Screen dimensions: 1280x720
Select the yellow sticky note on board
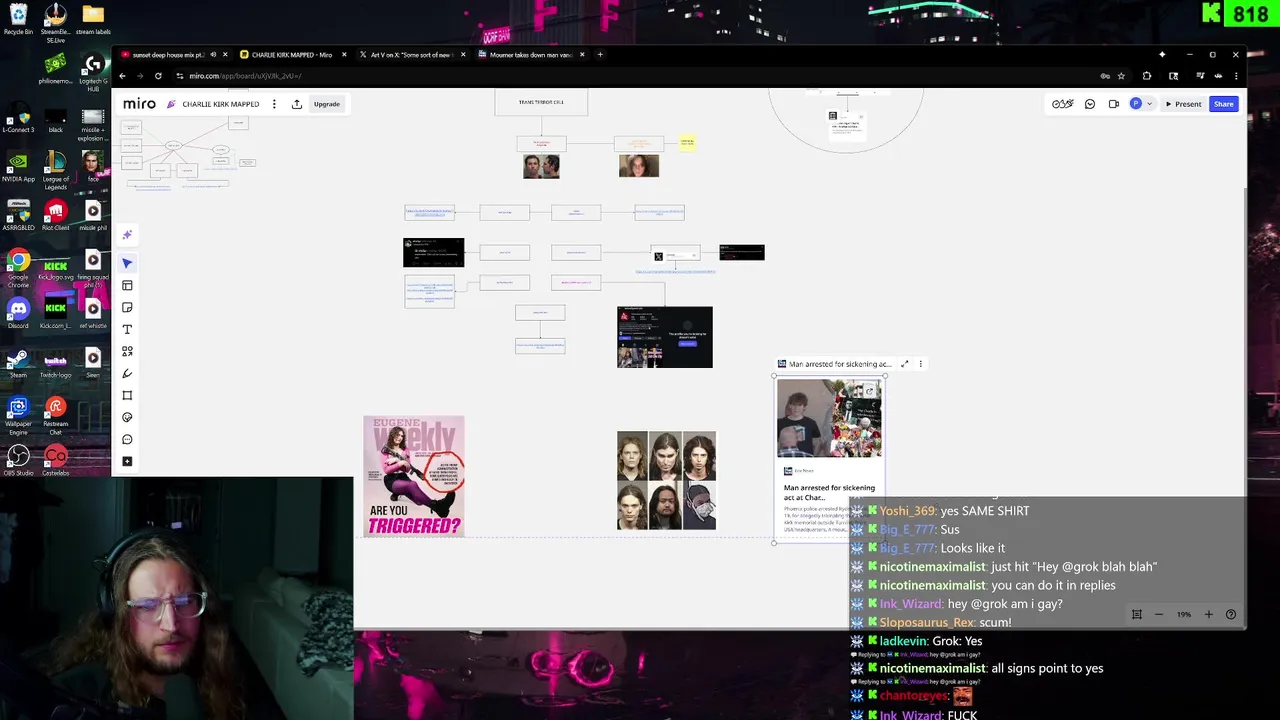687,142
